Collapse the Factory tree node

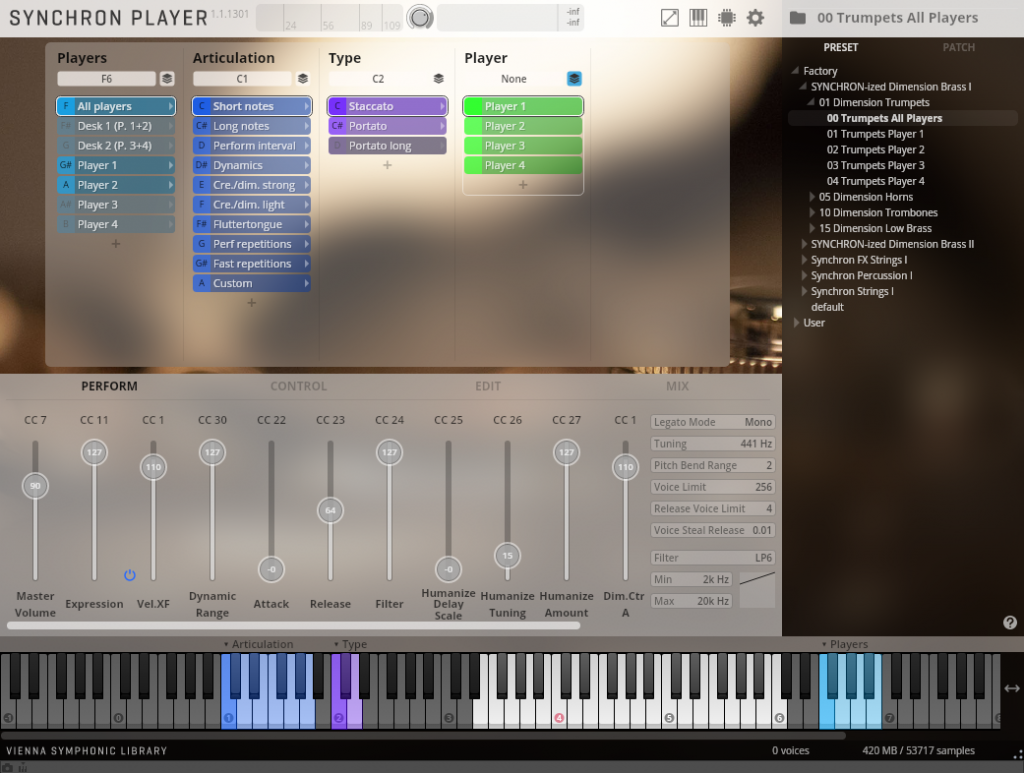click(x=795, y=71)
